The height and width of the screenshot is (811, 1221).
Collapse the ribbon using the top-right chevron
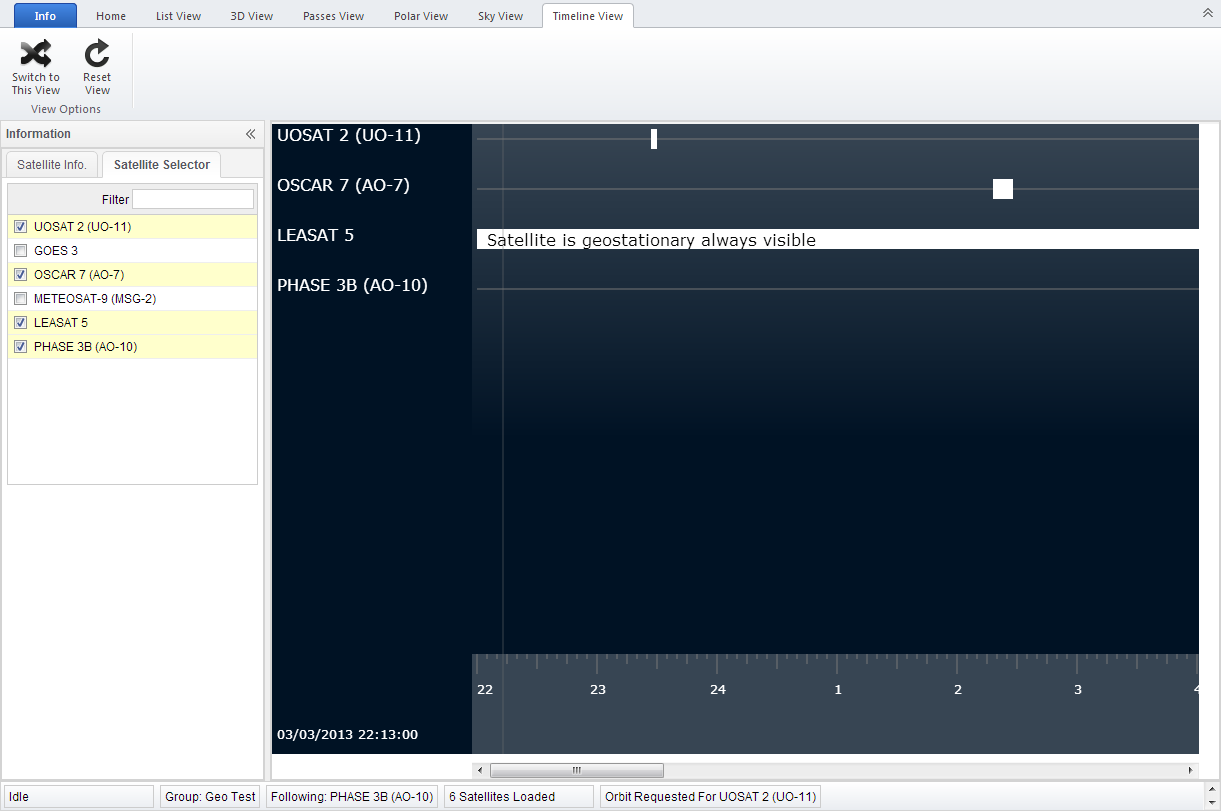click(1207, 13)
